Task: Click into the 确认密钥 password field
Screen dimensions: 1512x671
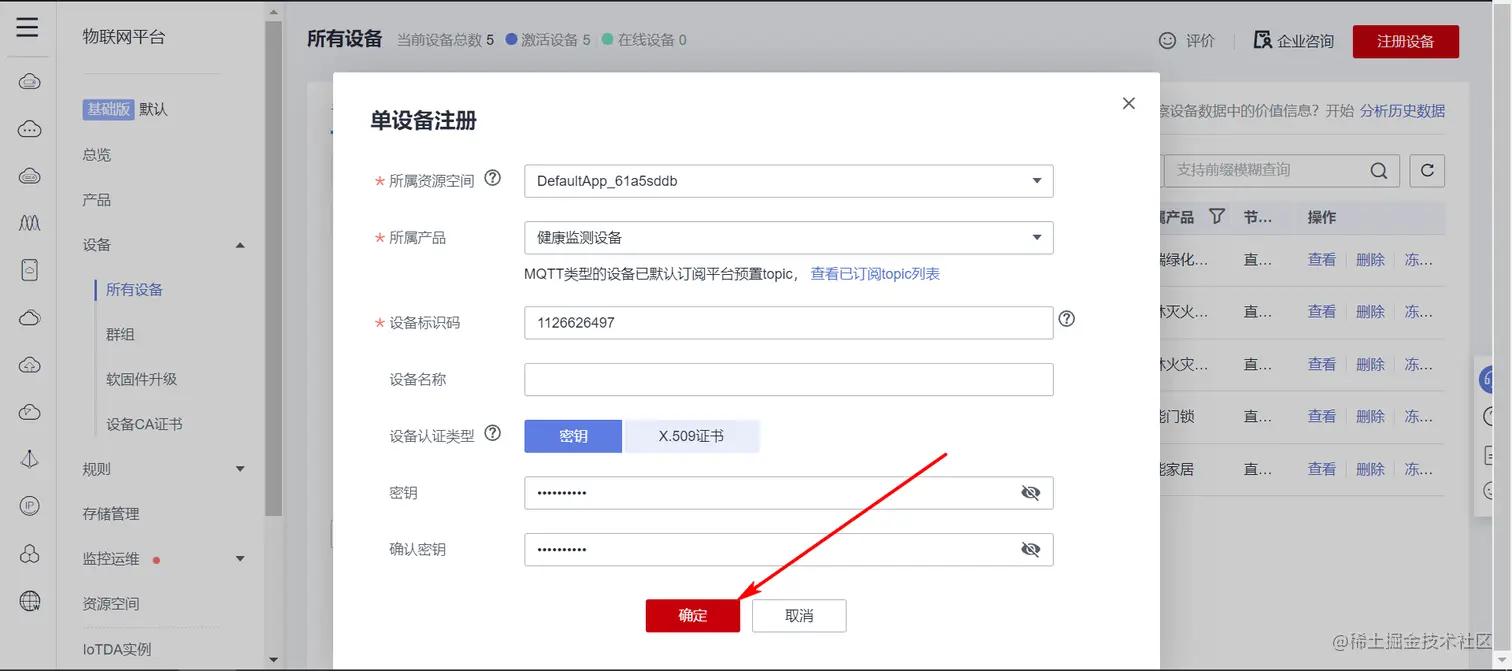Action: tap(788, 550)
